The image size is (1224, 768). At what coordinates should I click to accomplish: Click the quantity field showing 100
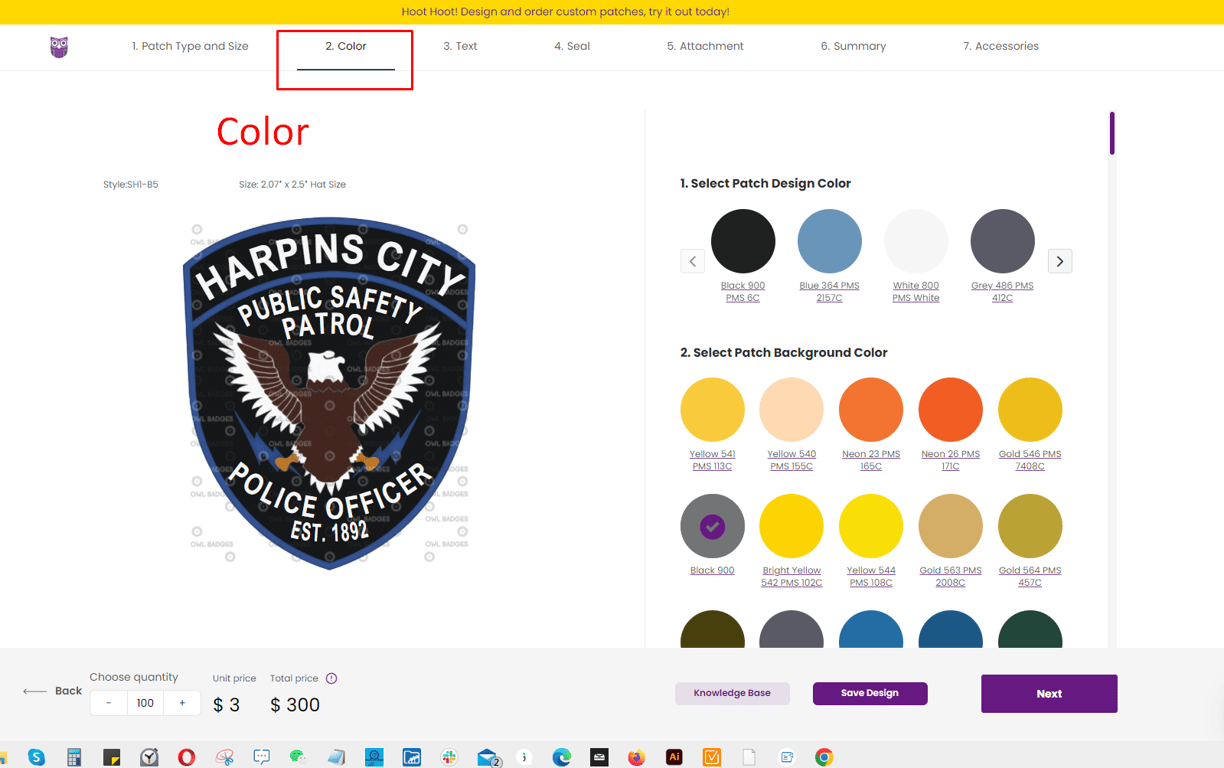(x=145, y=703)
